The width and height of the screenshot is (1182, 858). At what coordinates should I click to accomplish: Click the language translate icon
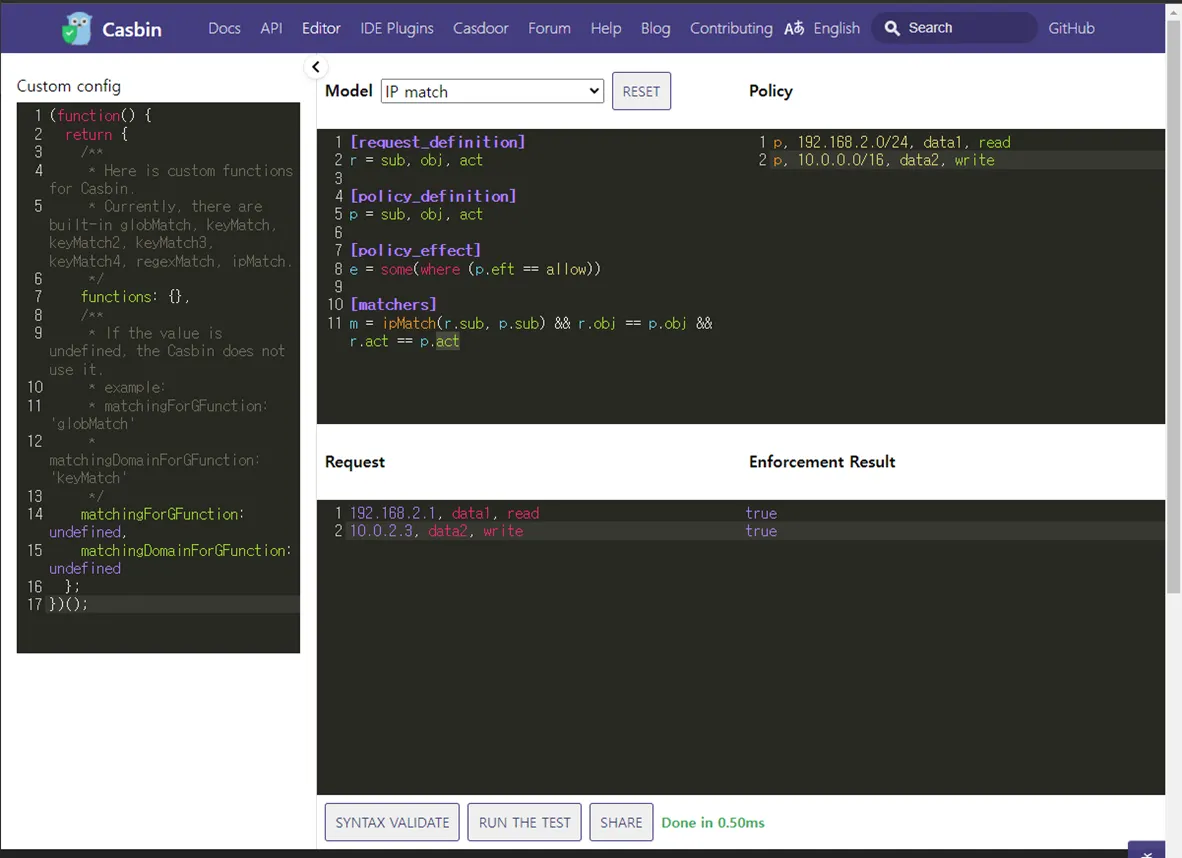coord(794,29)
